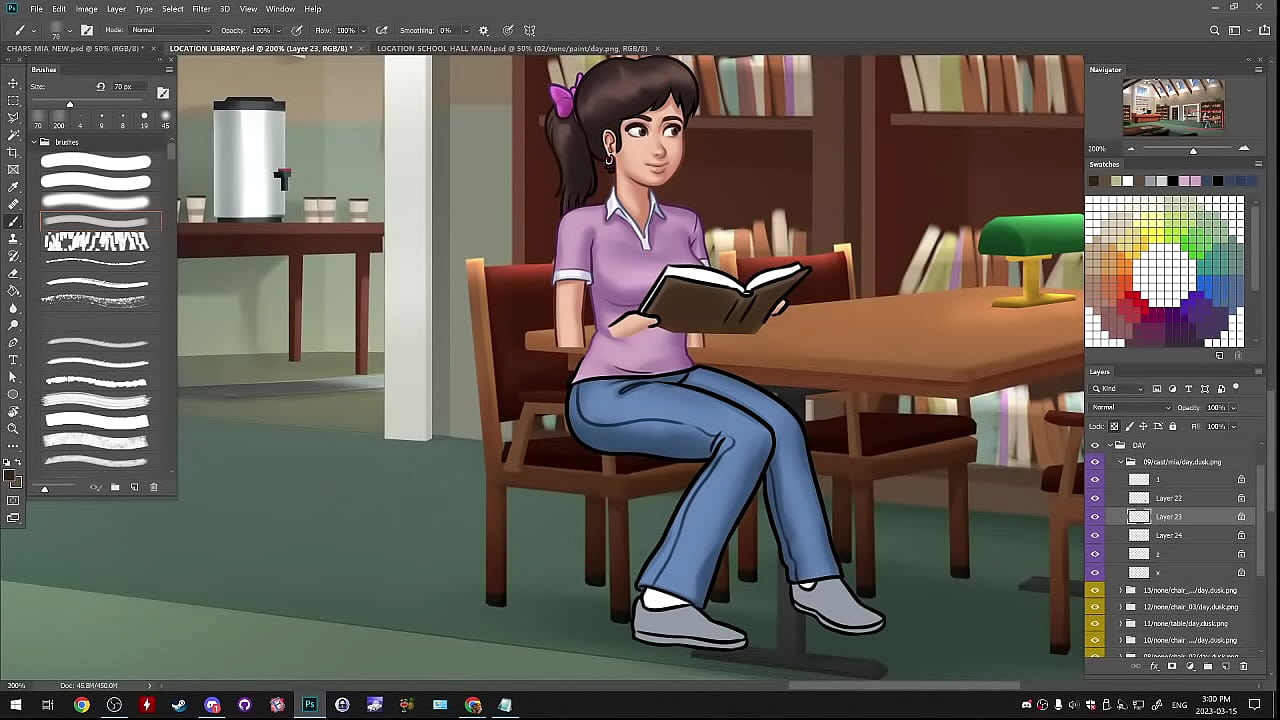Open the layer blend mode Normal dropdown
Screen dimensions: 1280x720
pyautogui.click(x=1130, y=407)
